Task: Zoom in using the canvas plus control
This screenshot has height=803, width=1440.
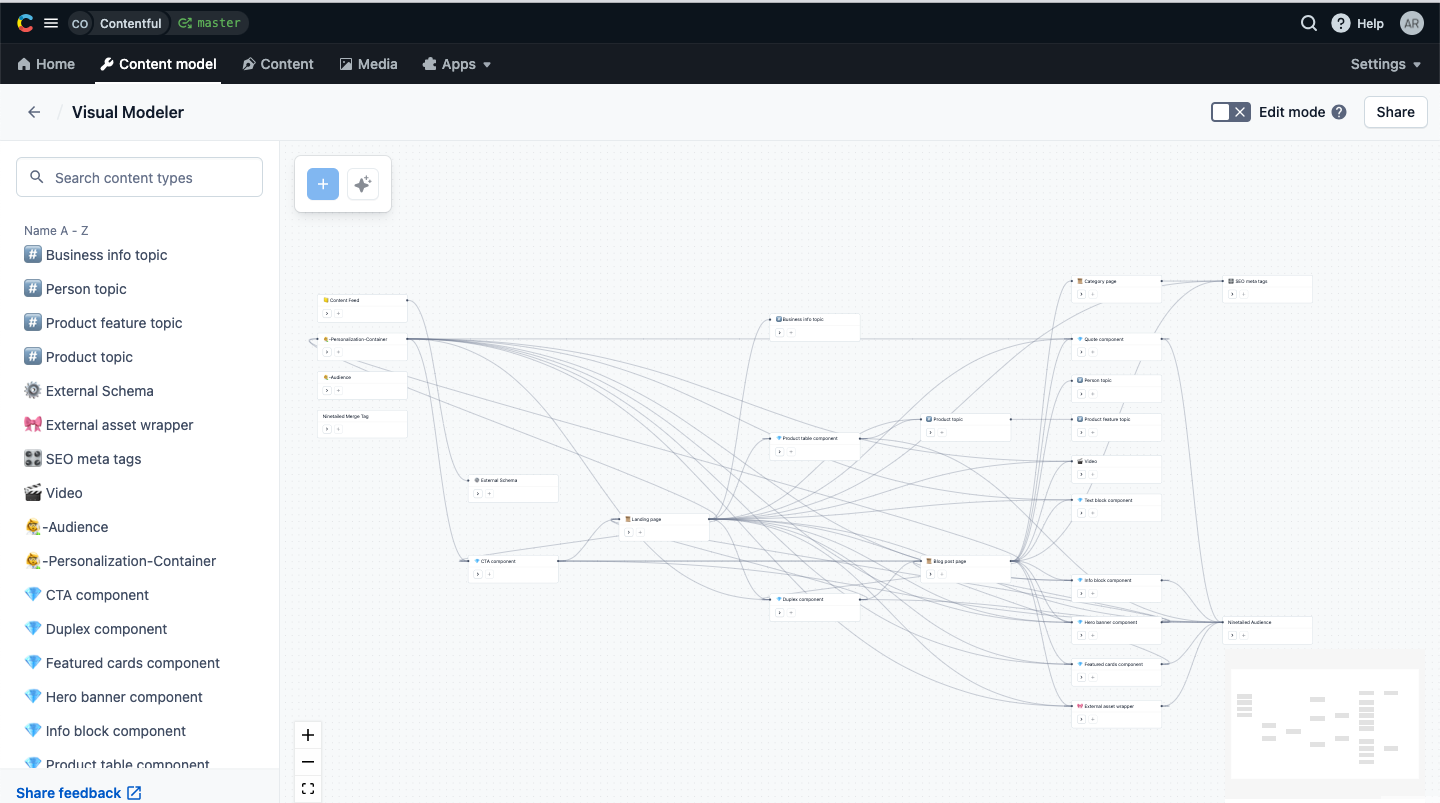Action: coord(307,734)
